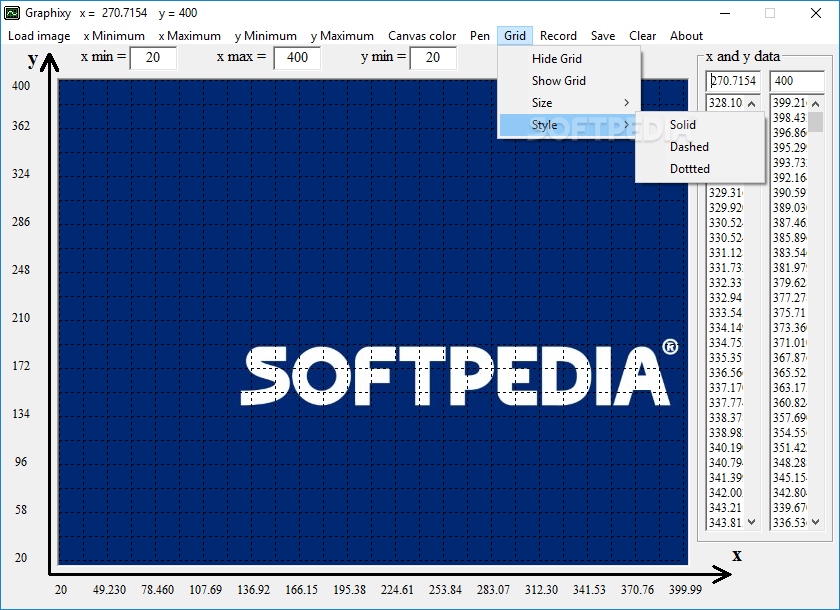Click the y list scrollbar thumb

[x=816, y=122]
